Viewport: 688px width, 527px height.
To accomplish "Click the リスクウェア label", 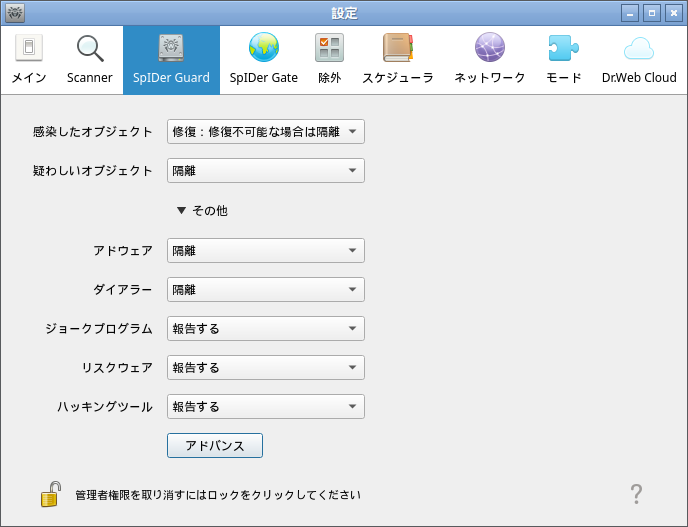I will point(117,368).
